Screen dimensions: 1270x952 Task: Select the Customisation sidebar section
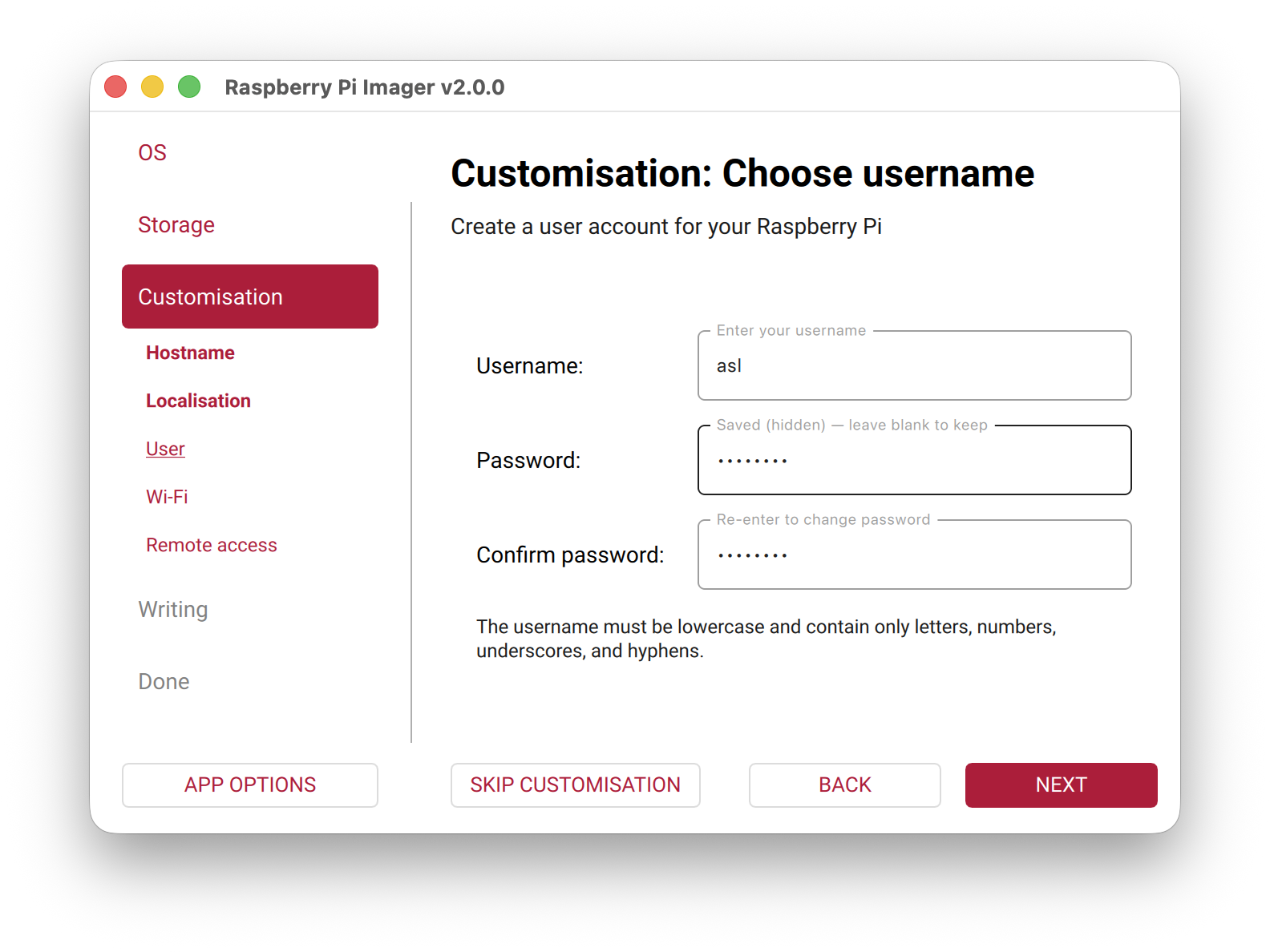(249, 296)
